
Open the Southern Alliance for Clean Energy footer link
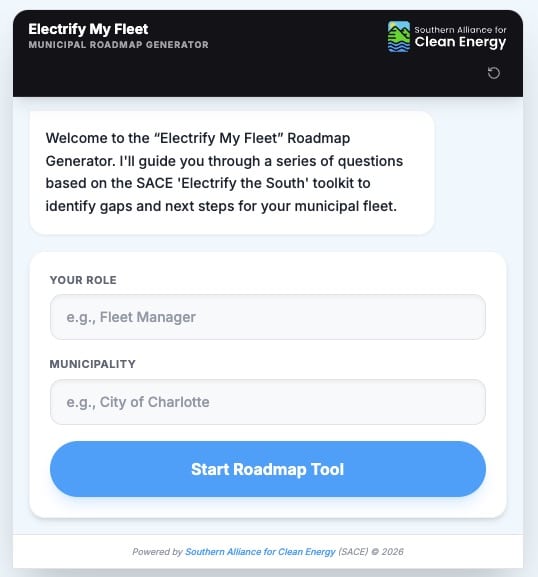[x=260, y=552]
